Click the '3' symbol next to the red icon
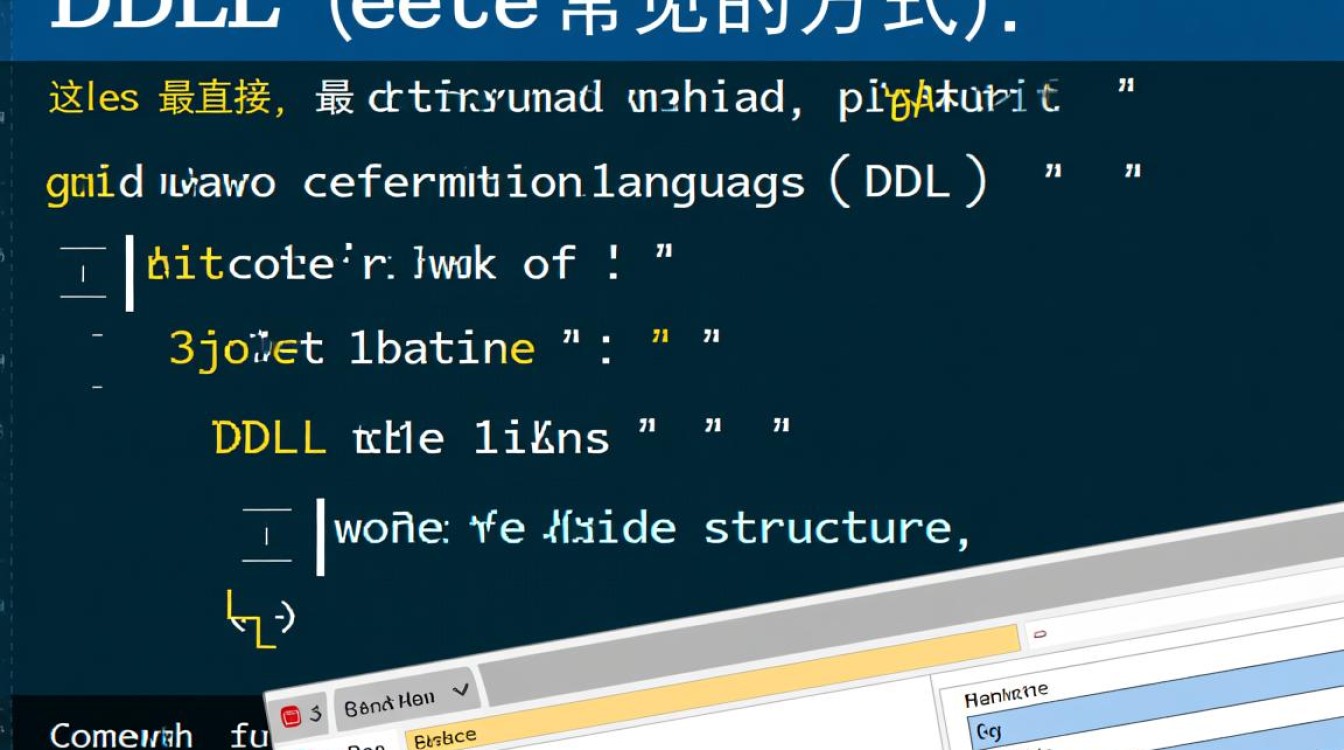Viewport: 1344px width, 750px height. tap(315, 714)
